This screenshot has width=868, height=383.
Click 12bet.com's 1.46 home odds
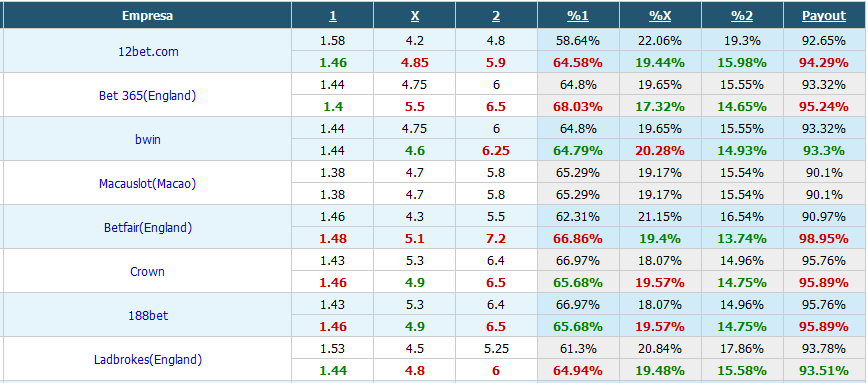pyautogui.click(x=333, y=63)
